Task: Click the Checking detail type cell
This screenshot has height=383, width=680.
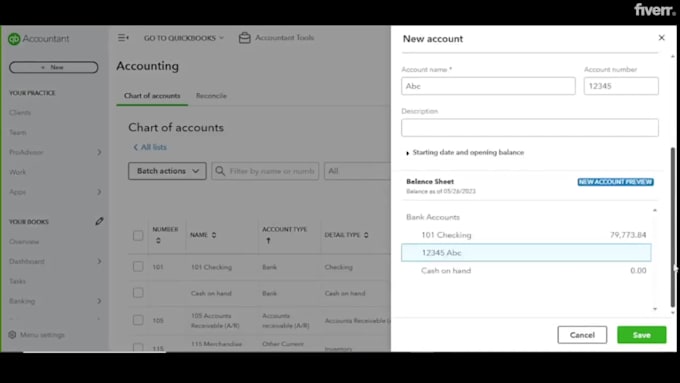Action: (x=338, y=267)
